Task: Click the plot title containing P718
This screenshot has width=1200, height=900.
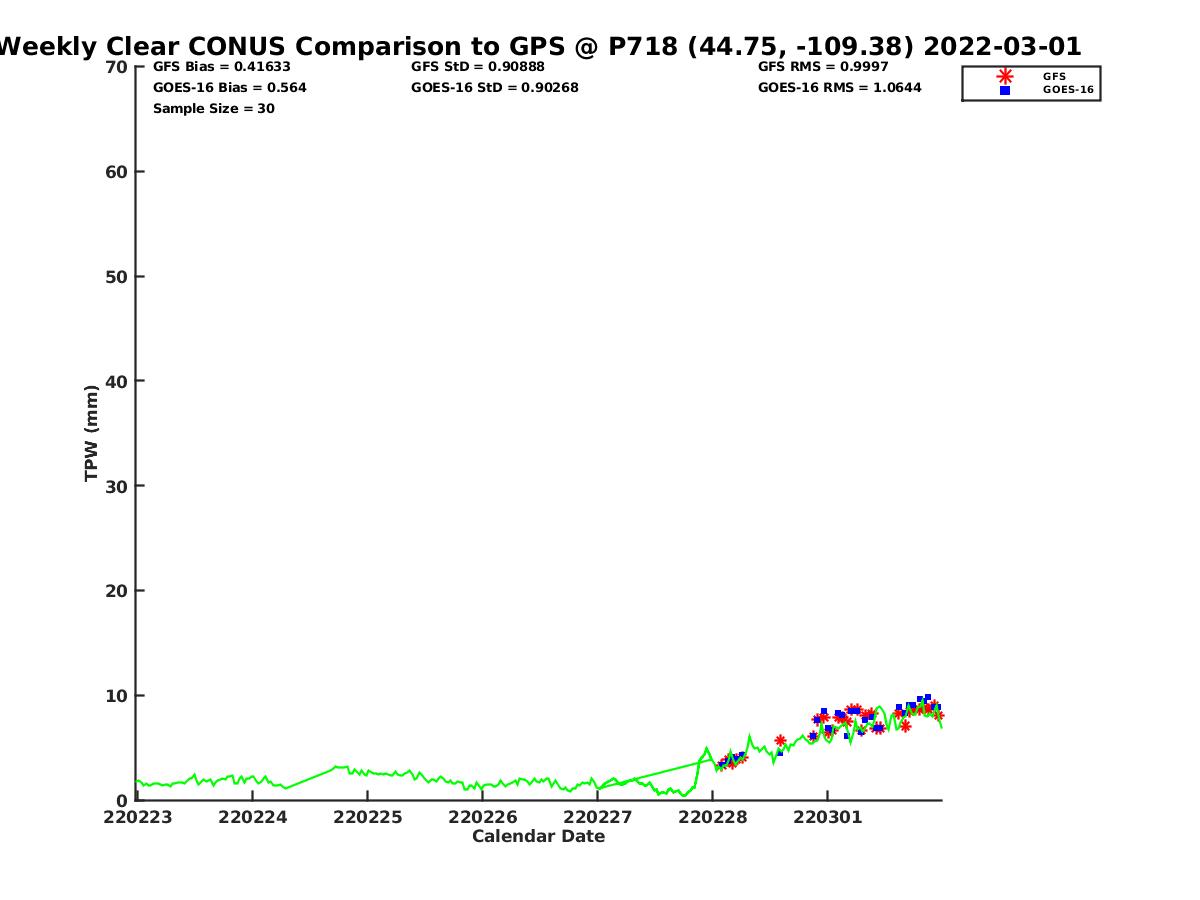Action: [x=540, y=46]
